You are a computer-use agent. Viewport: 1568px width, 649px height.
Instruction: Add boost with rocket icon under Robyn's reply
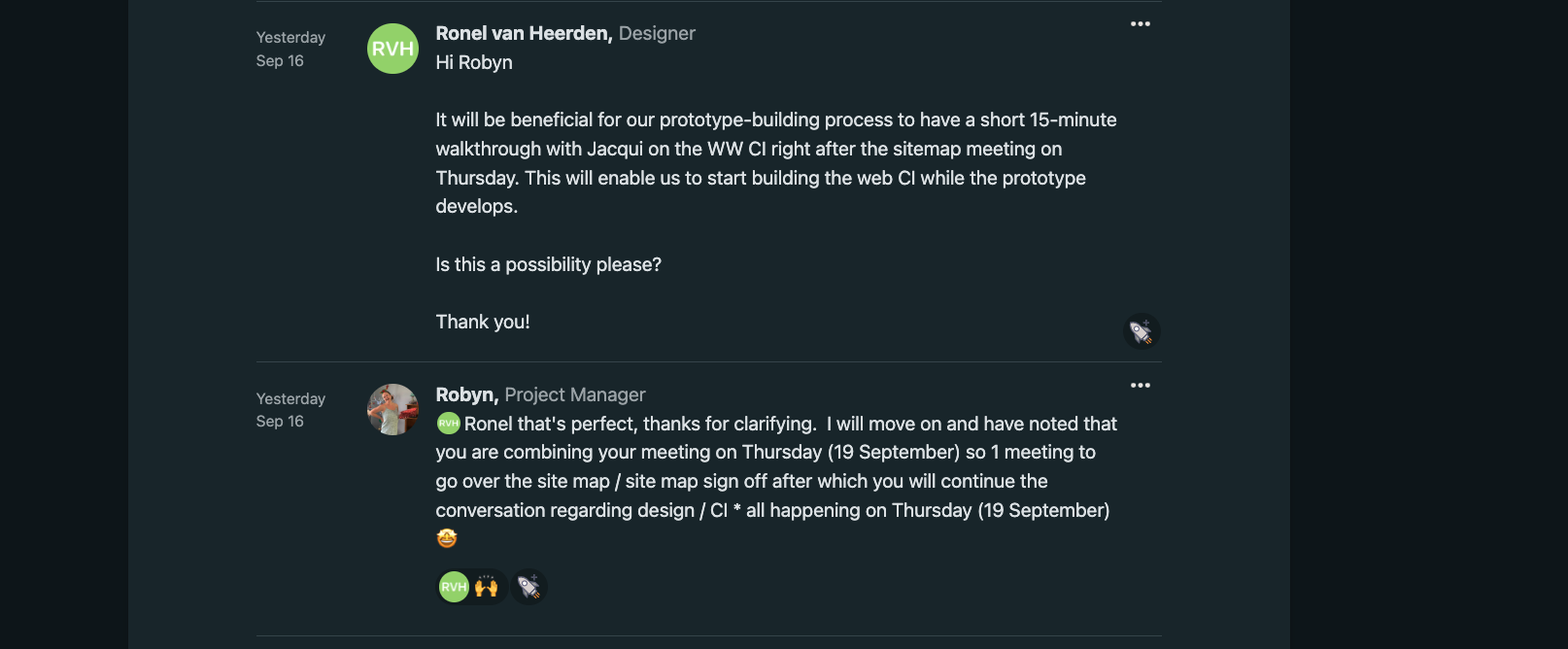(529, 587)
